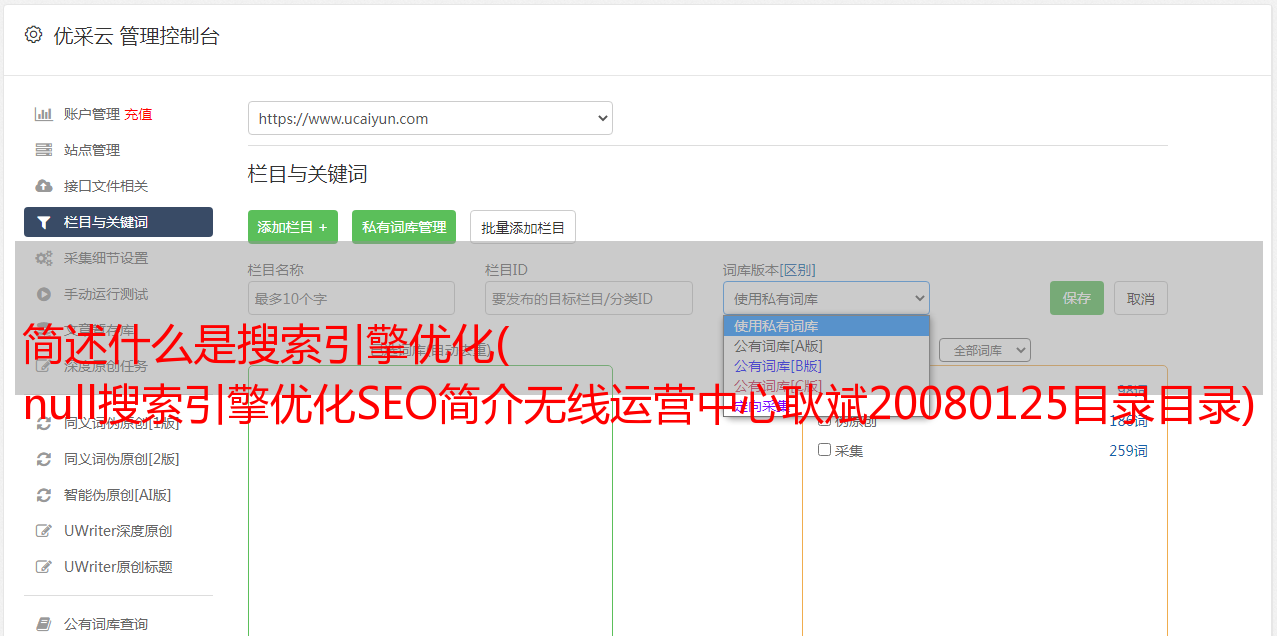Viewport: 1277px width, 636px height.
Task: Open 账户管理 in the sidebar
Action: 91,114
